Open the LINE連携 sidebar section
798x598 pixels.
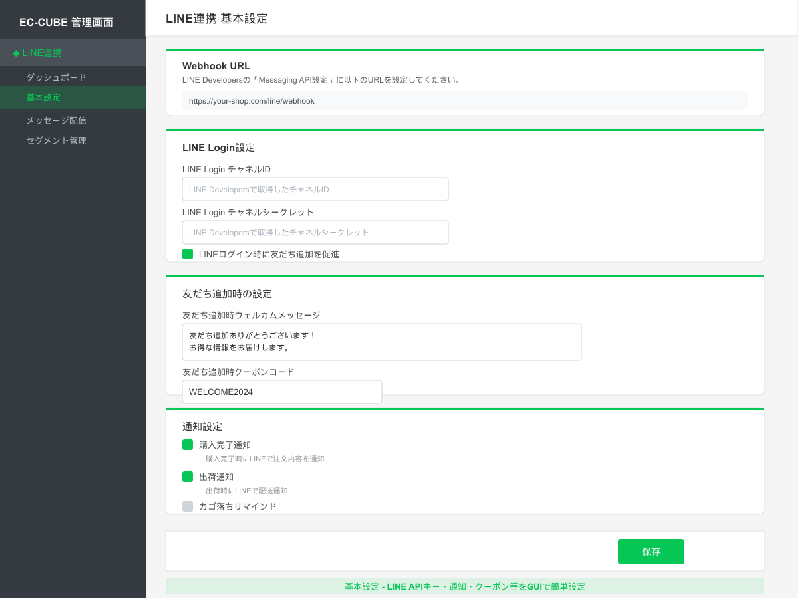click(x=73, y=52)
